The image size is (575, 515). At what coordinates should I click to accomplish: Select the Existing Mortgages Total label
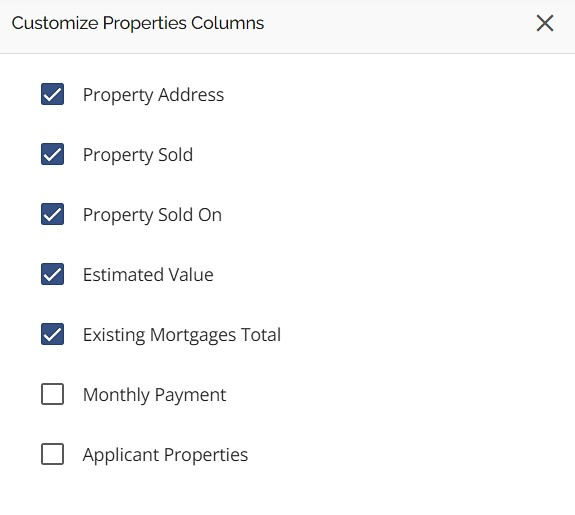pyautogui.click(x=182, y=335)
